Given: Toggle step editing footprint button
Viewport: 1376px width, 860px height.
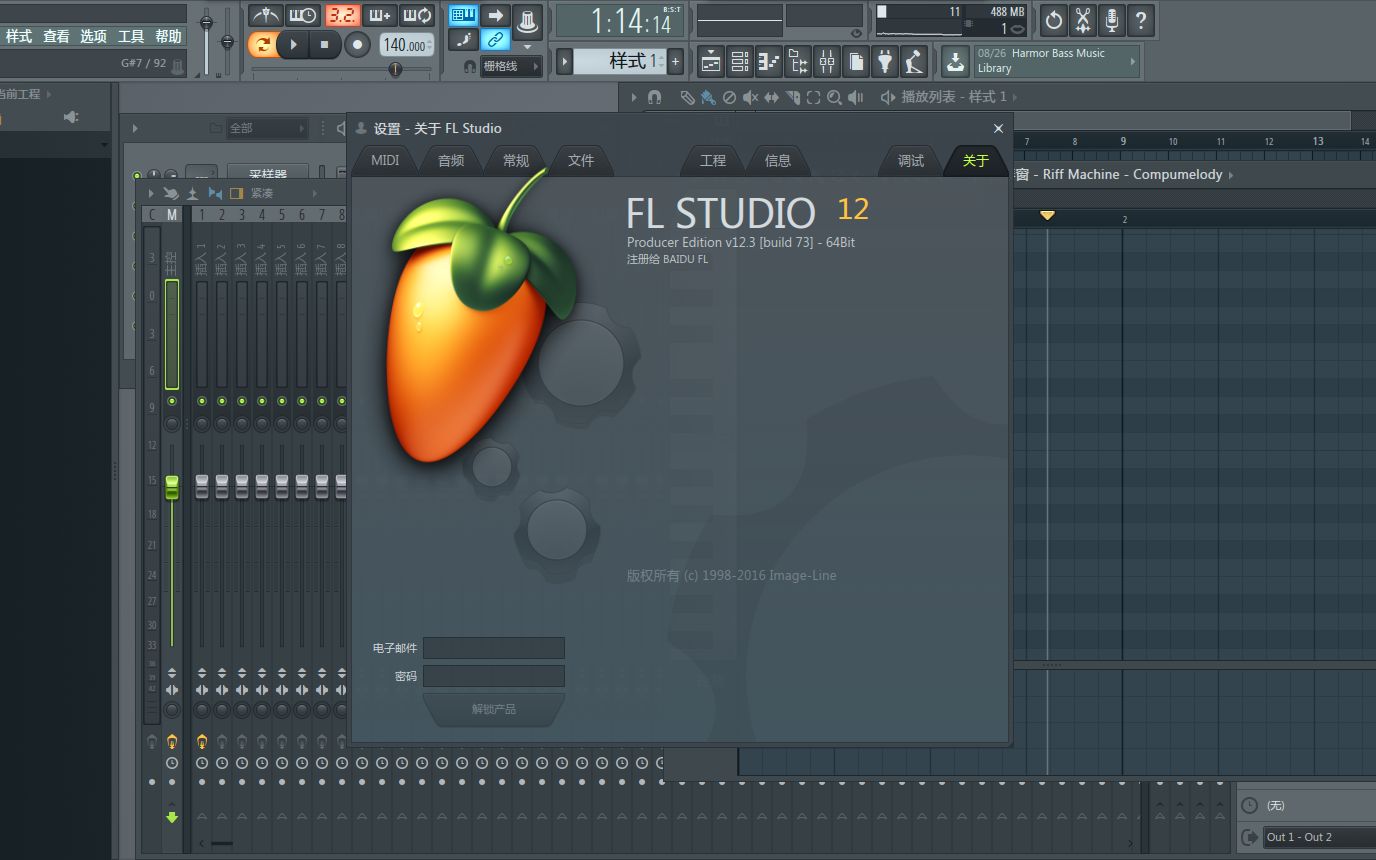Looking at the screenshot, I should (463, 40).
